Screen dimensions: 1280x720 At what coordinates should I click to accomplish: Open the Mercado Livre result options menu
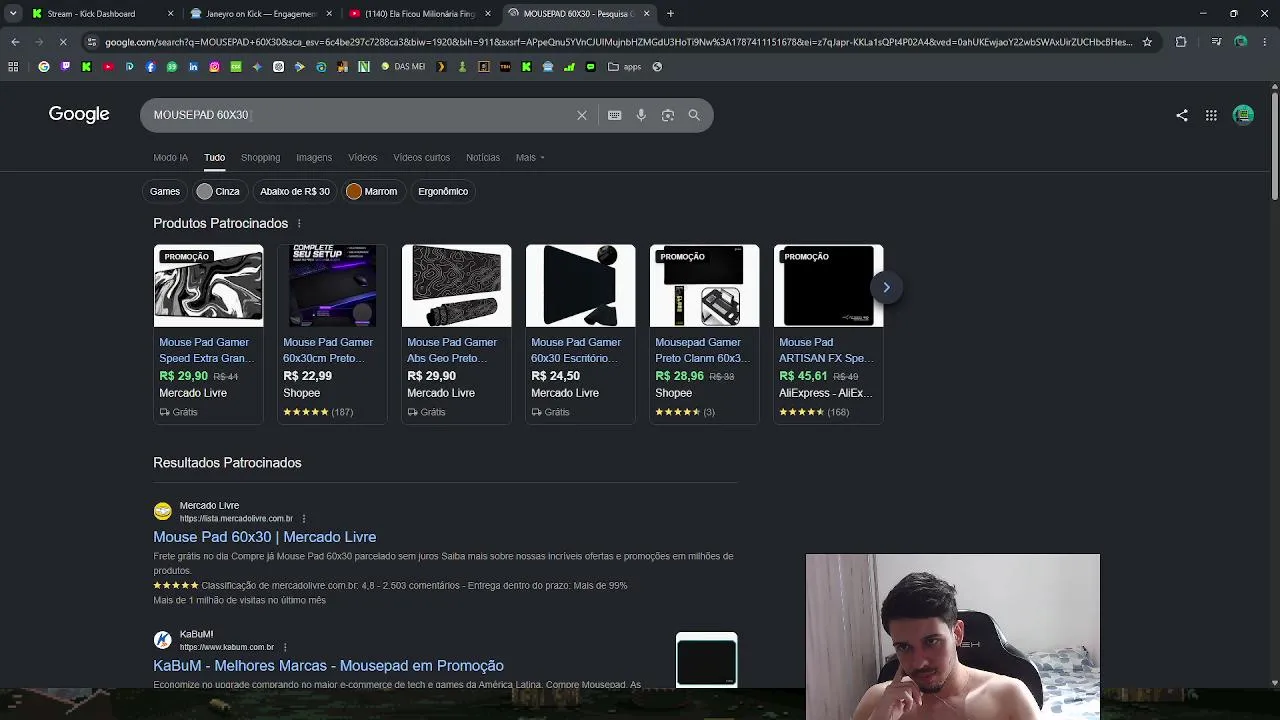[x=304, y=519]
